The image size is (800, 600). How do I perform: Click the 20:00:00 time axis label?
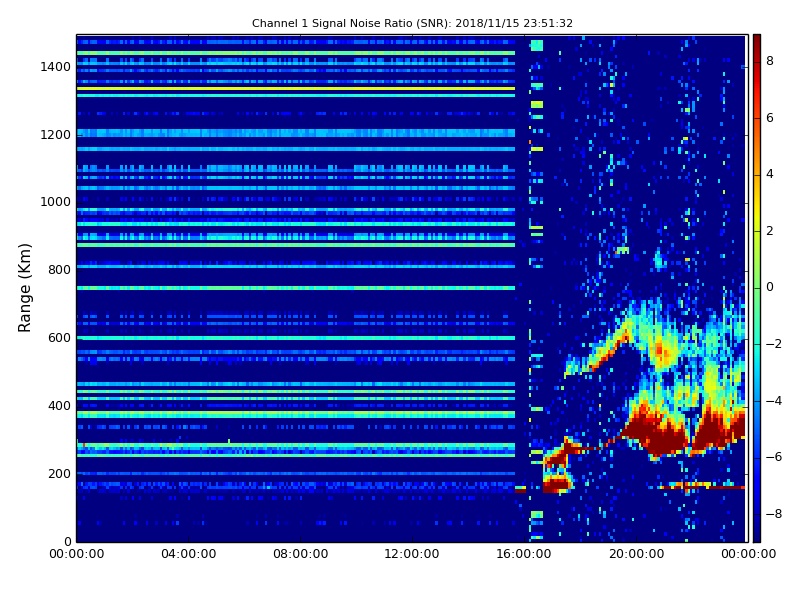[x=636, y=554]
